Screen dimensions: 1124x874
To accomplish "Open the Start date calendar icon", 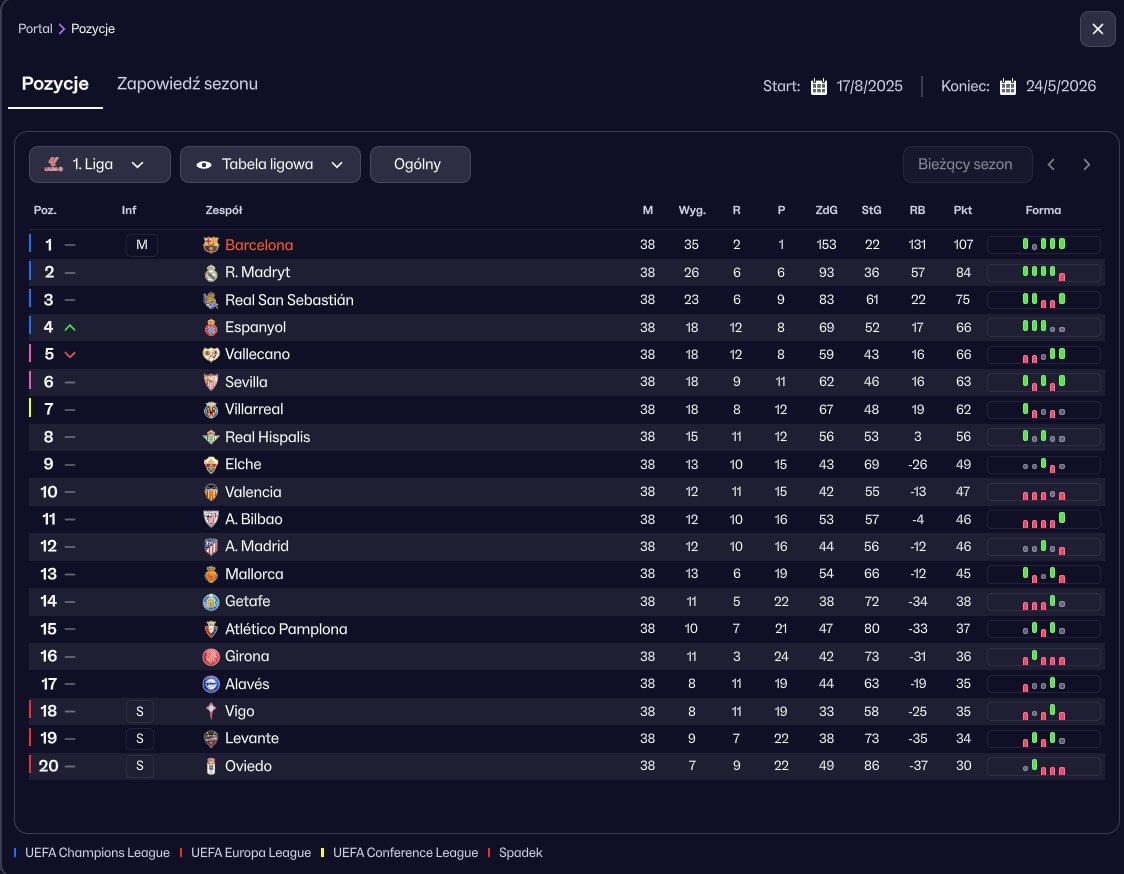I will 819,86.
